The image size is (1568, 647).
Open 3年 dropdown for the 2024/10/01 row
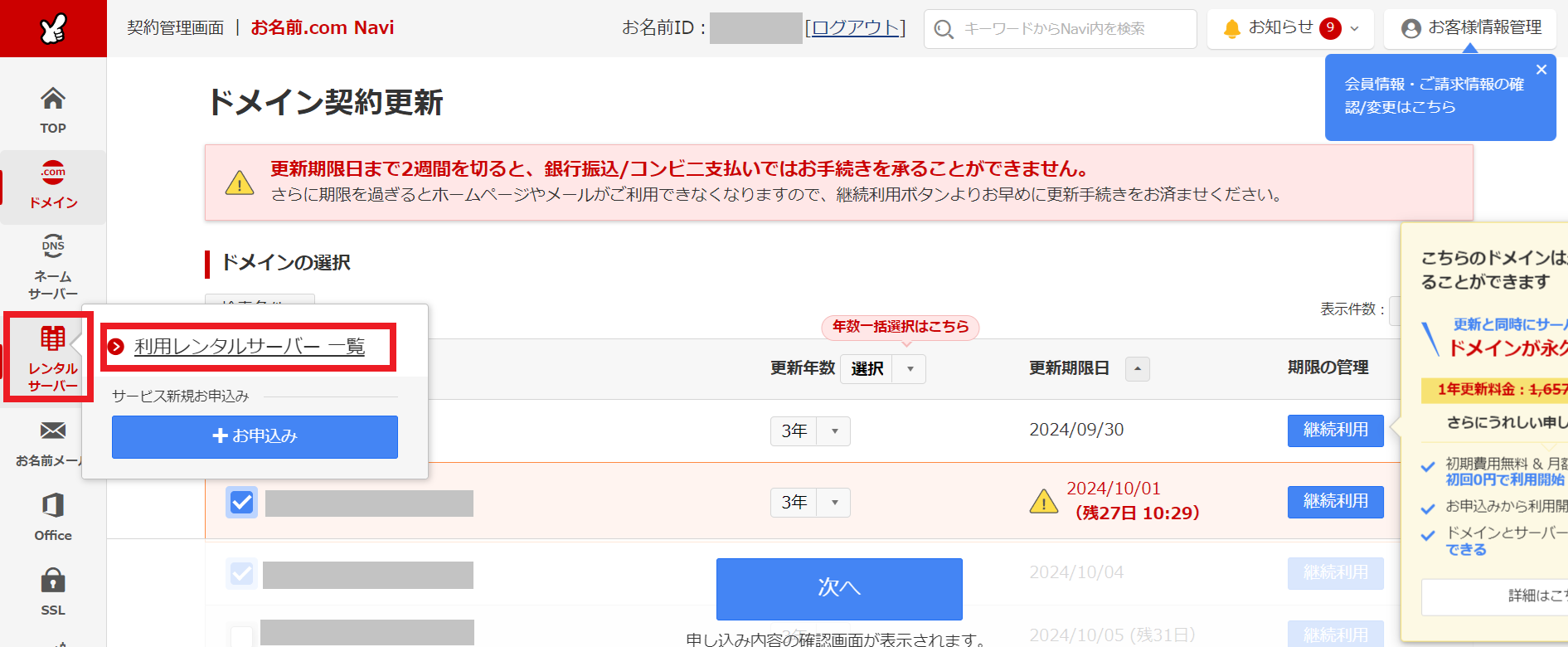[810, 502]
